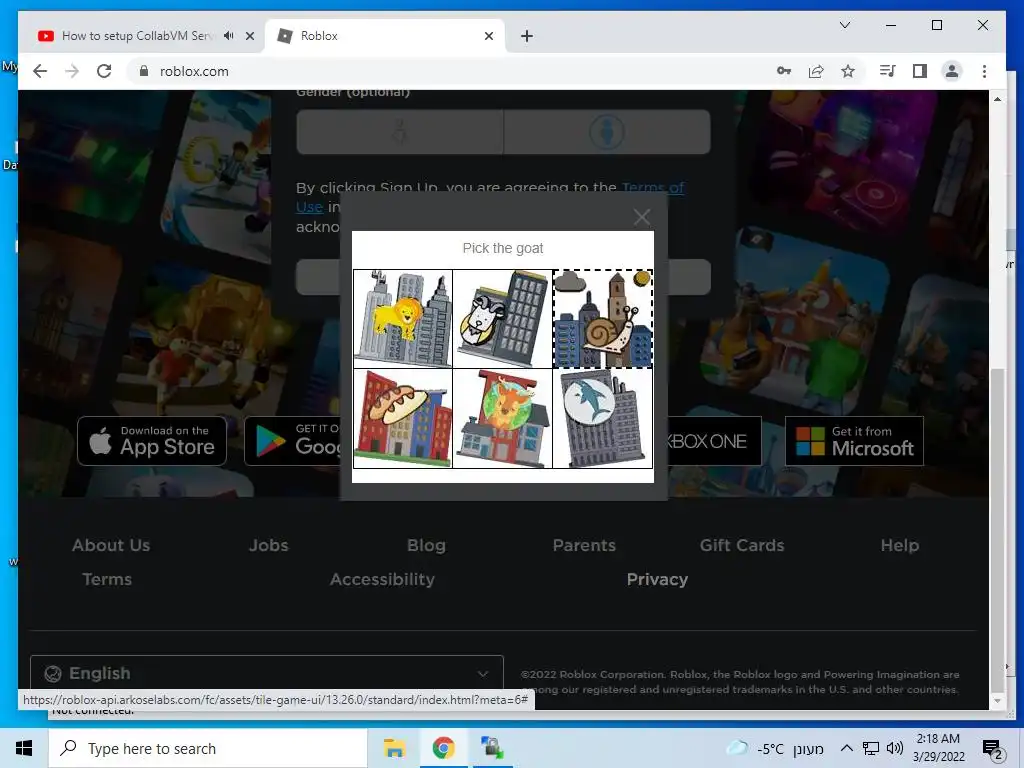Reload the roblox.com page
This screenshot has height=768, width=1024.
[x=104, y=71]
